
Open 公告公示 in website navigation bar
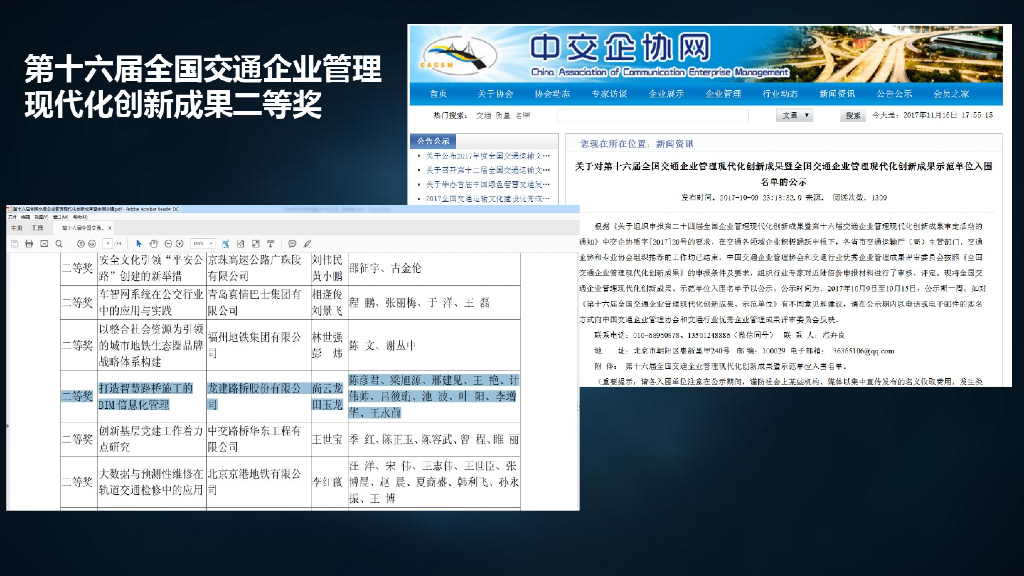tap(894, 94)
